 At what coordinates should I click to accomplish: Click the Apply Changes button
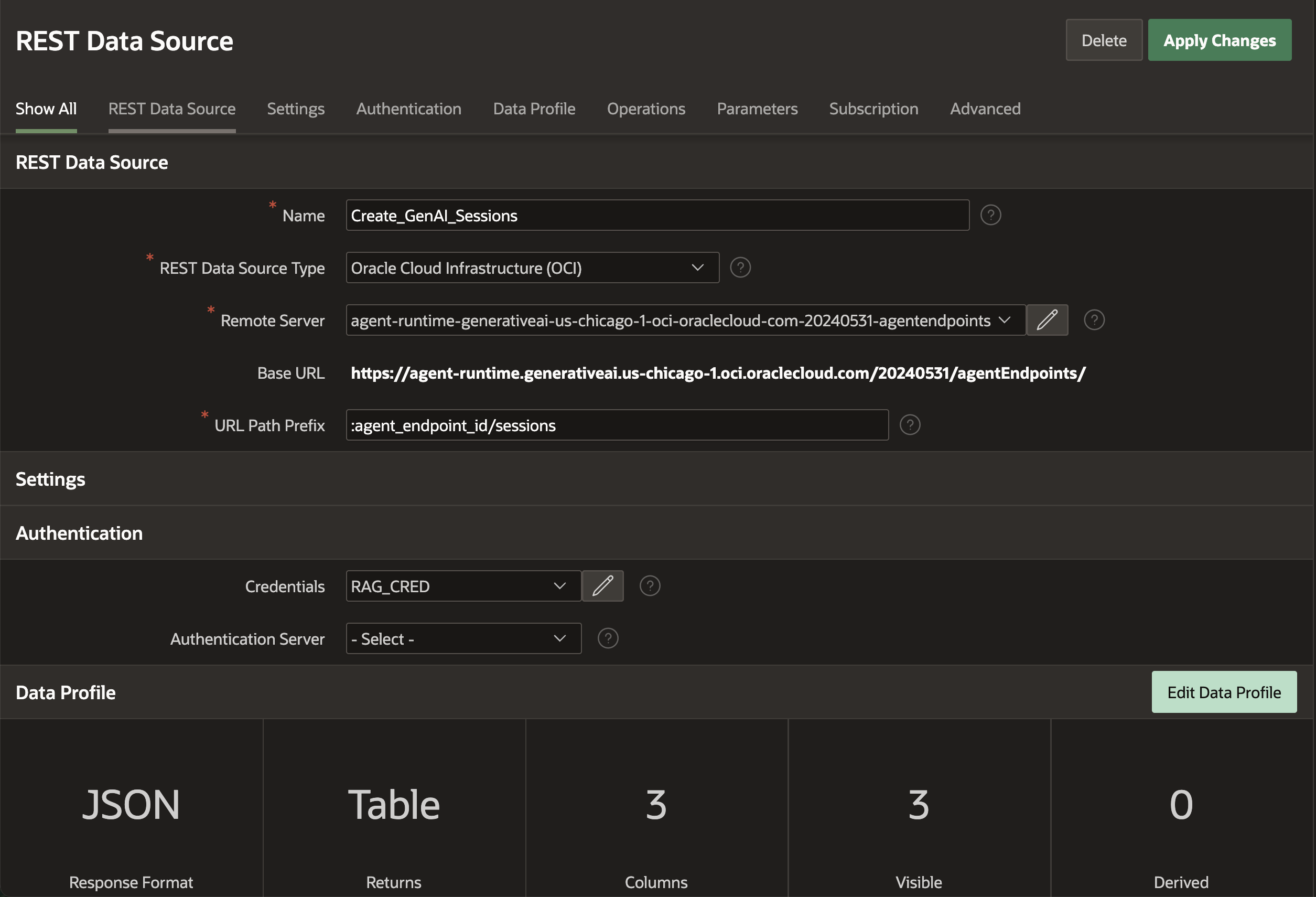(1219, 40)
